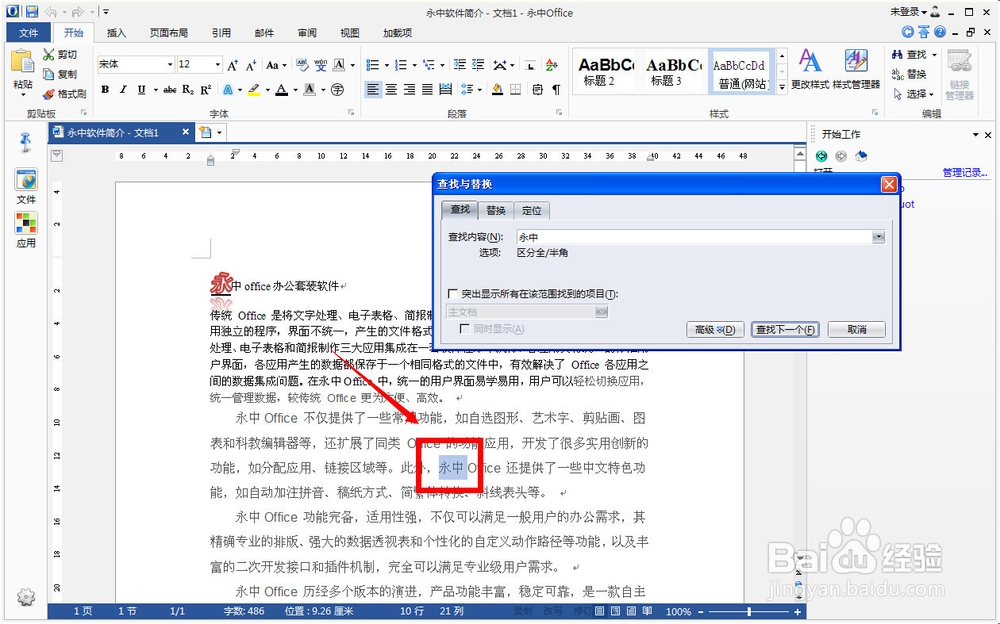Click the Cut (剪切) scissors button
This screenshot has width=1000, height=624.
pyautogui.click(x=60, y=54)
